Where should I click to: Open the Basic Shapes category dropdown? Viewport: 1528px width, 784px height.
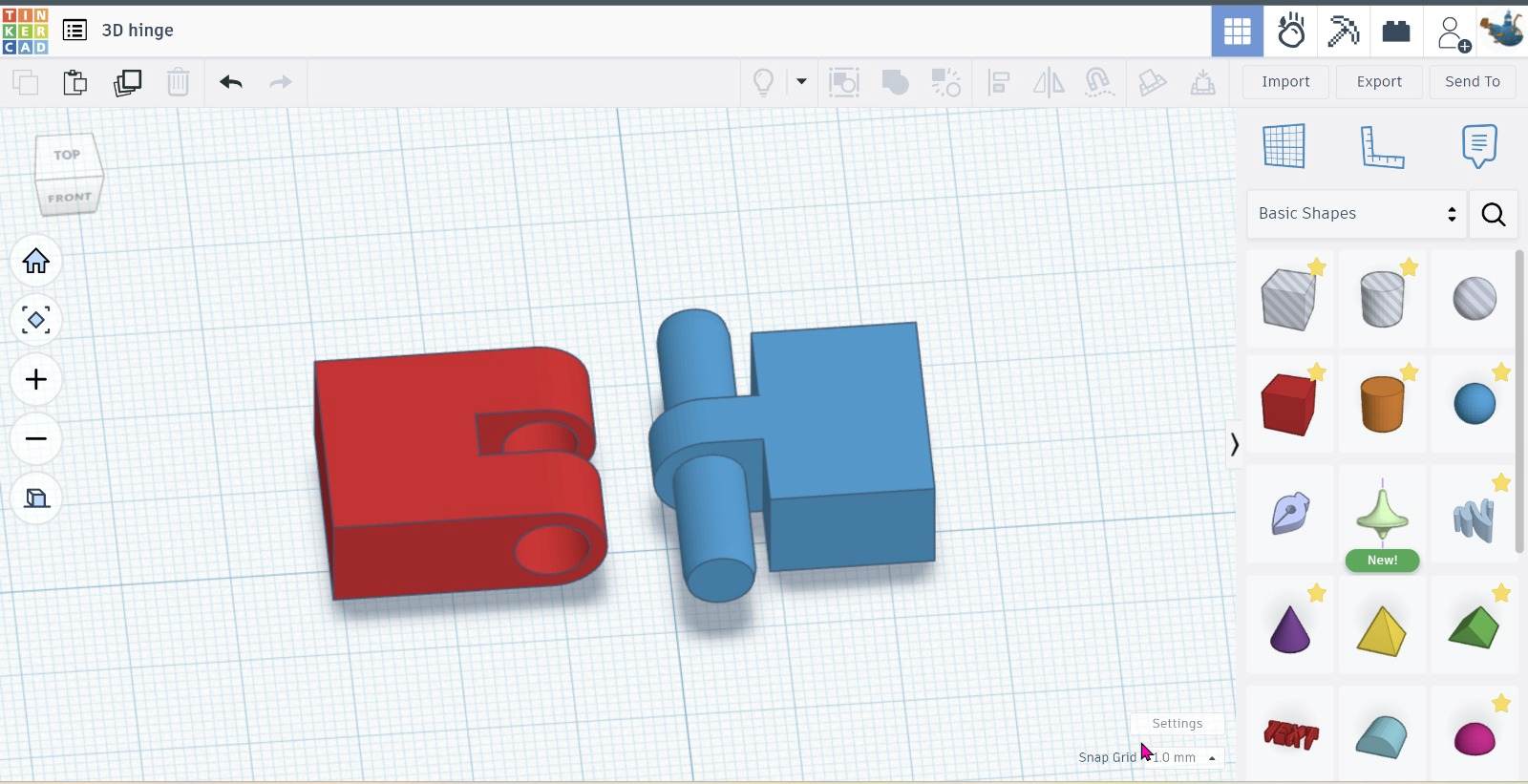[x=1357, y=214]
